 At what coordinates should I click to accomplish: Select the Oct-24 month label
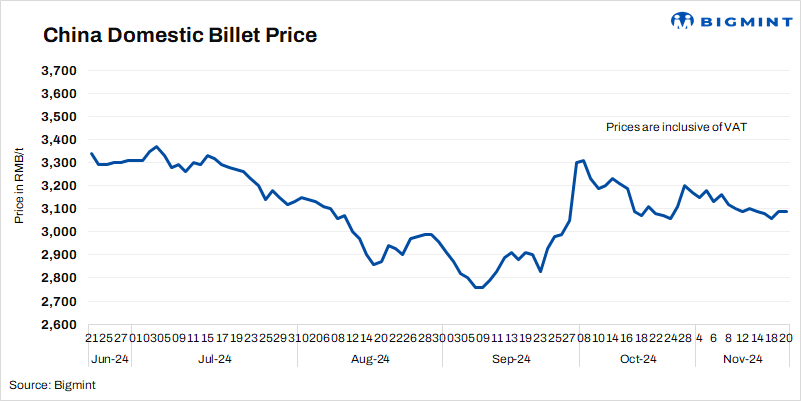point(637,358)
